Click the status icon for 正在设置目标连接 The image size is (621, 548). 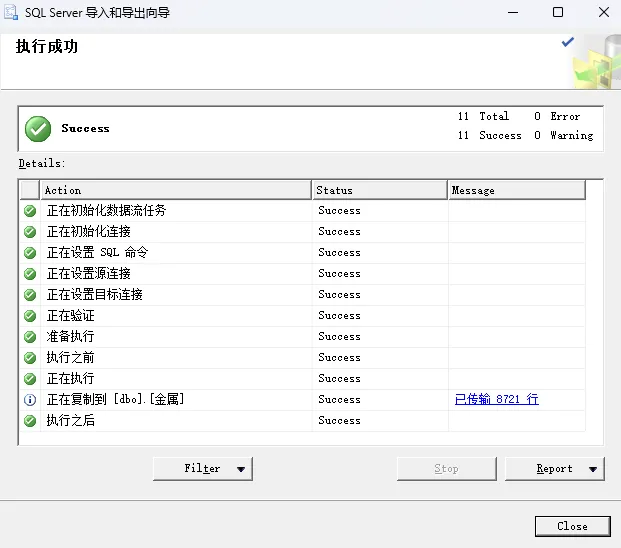tap(30, 295)
